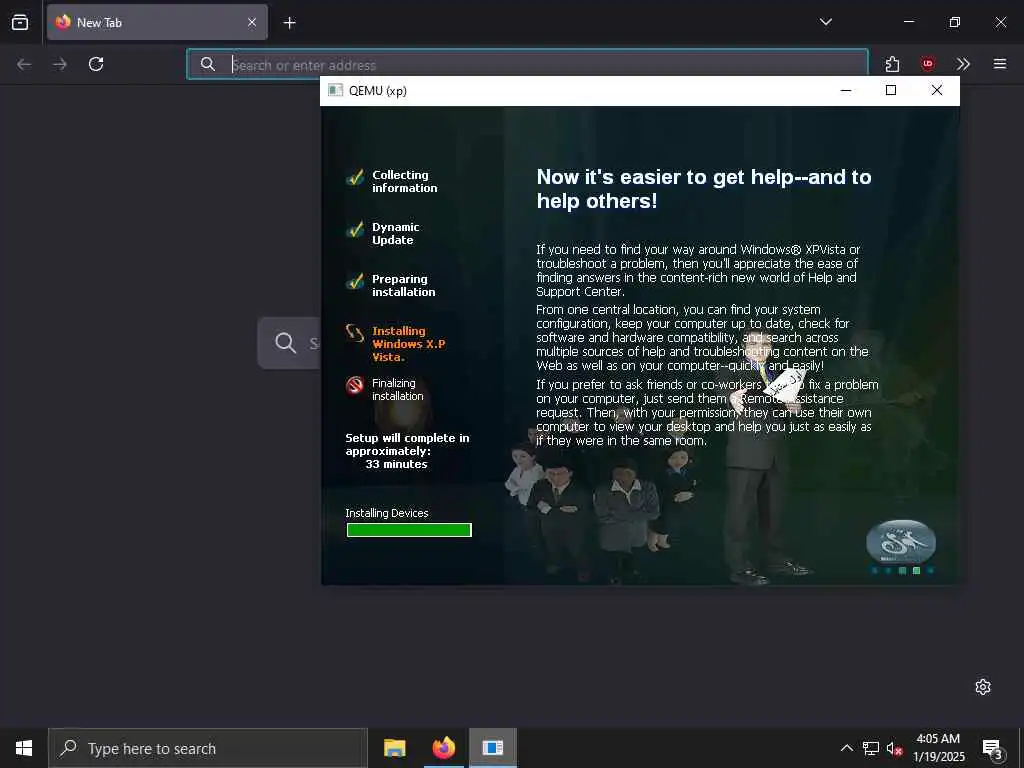Close the New Tab tab
The width and height of the screenshot is (1024, 768).
tap(252, 22)
